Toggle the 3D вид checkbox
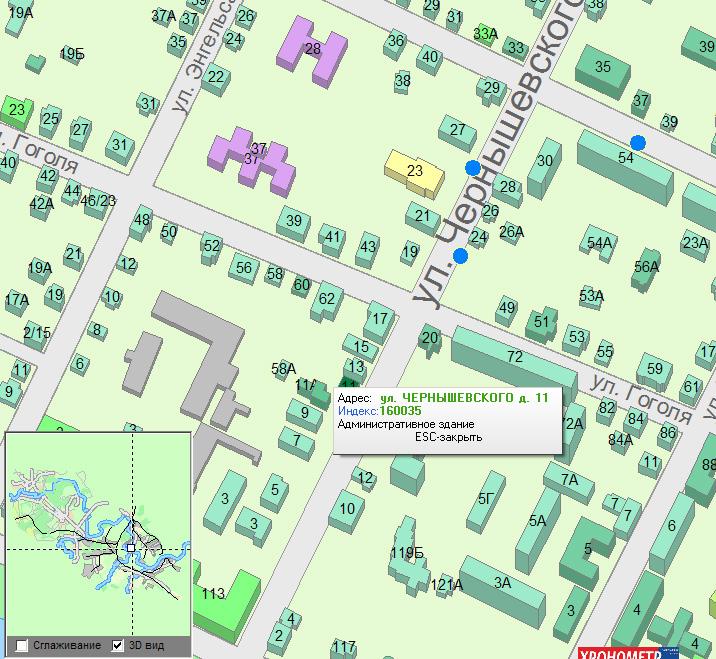Image resolution: width=716 pixels, height=659 pixels. coord(118,645)
